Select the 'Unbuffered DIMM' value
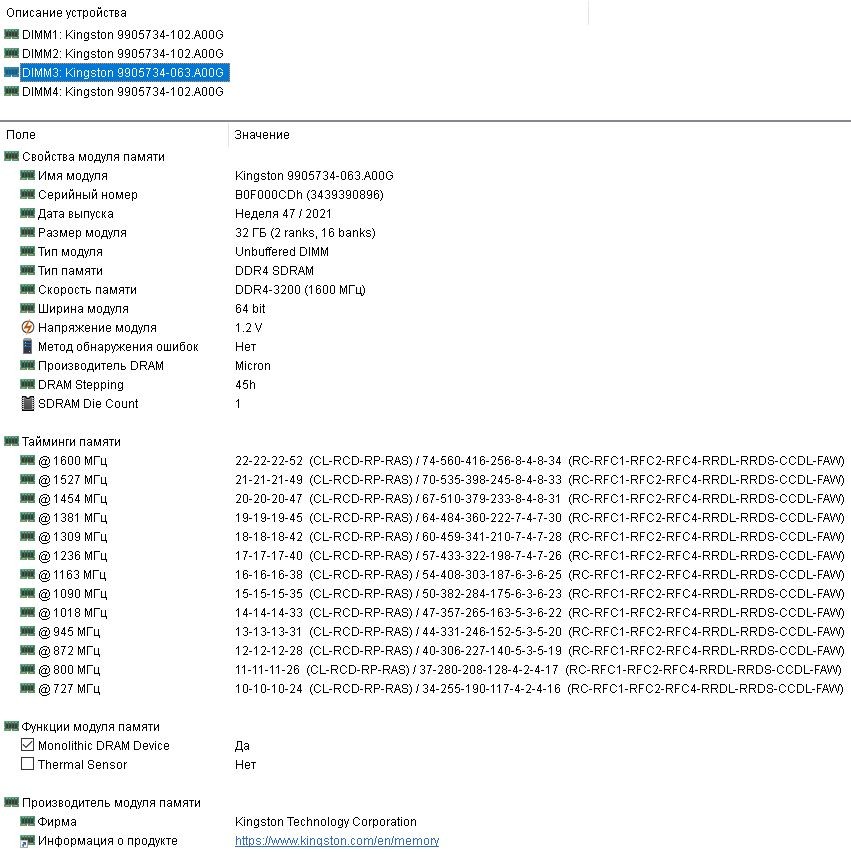Screen dimensions: 851x855 tap(282, 252)
